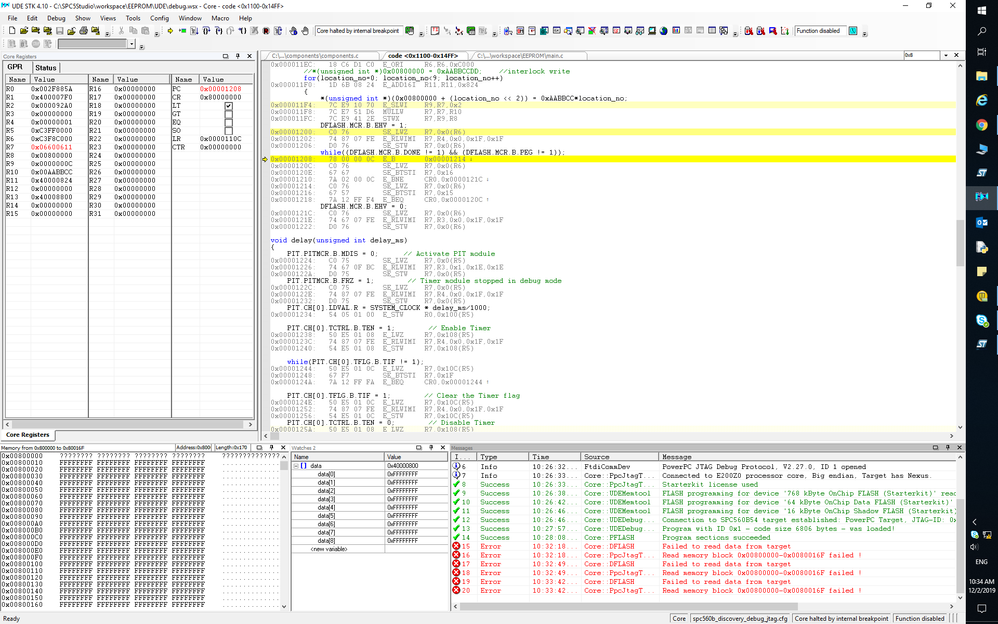
Task: Click the highlighted code line at 0x00001208
Action: tap(612, 159)
